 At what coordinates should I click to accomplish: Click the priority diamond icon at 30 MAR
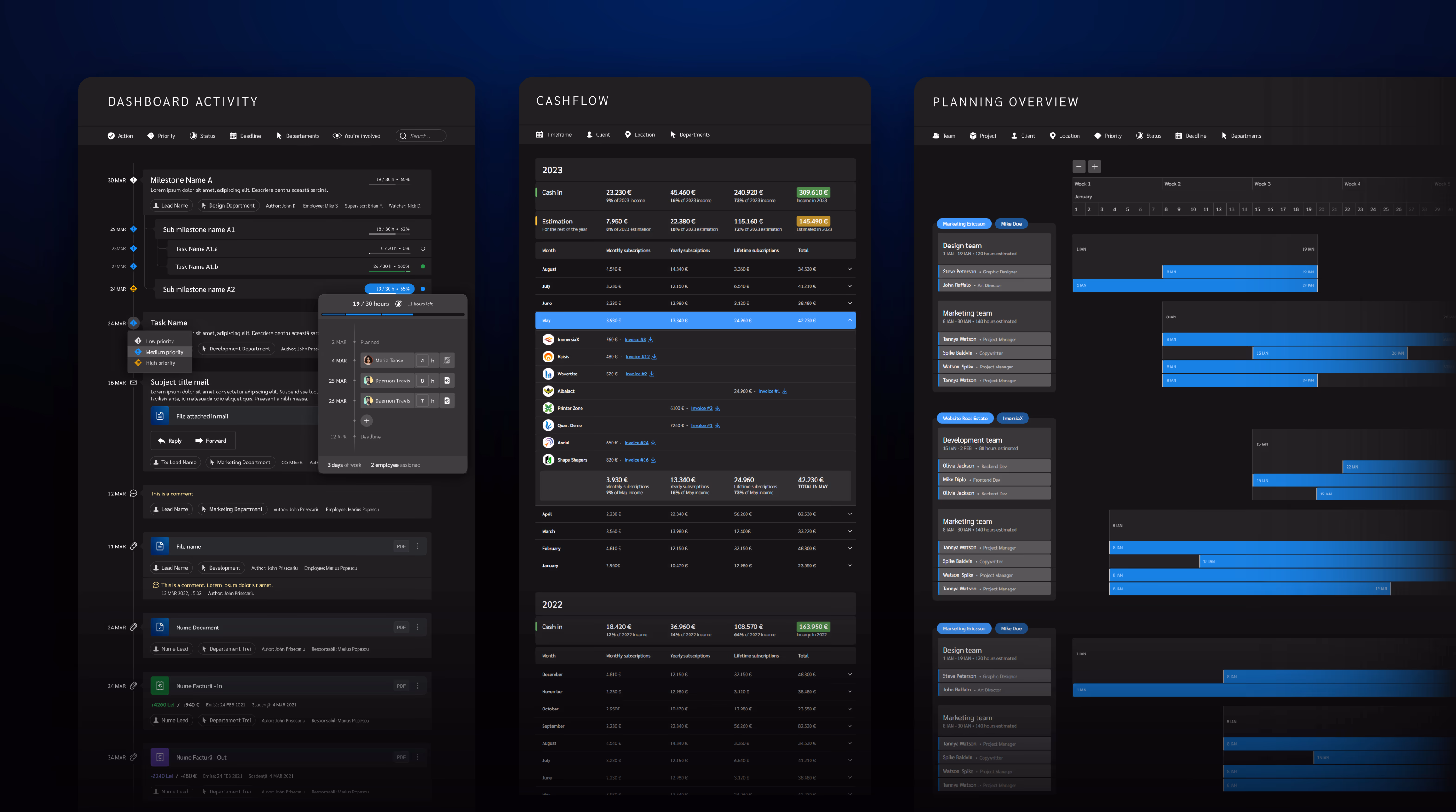134,180
